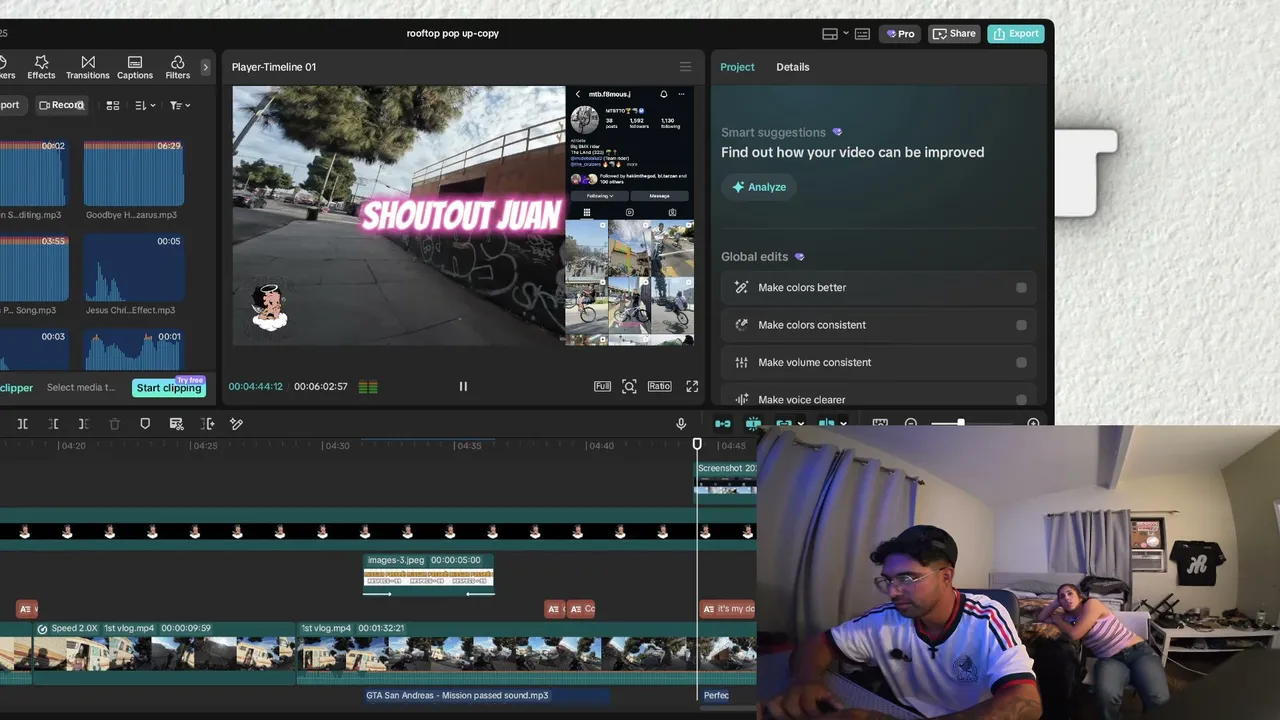Select the delete right trim tool
The height and width of the screenshot is (720, 1280).
pyautogui.click(x=84, y=424)
